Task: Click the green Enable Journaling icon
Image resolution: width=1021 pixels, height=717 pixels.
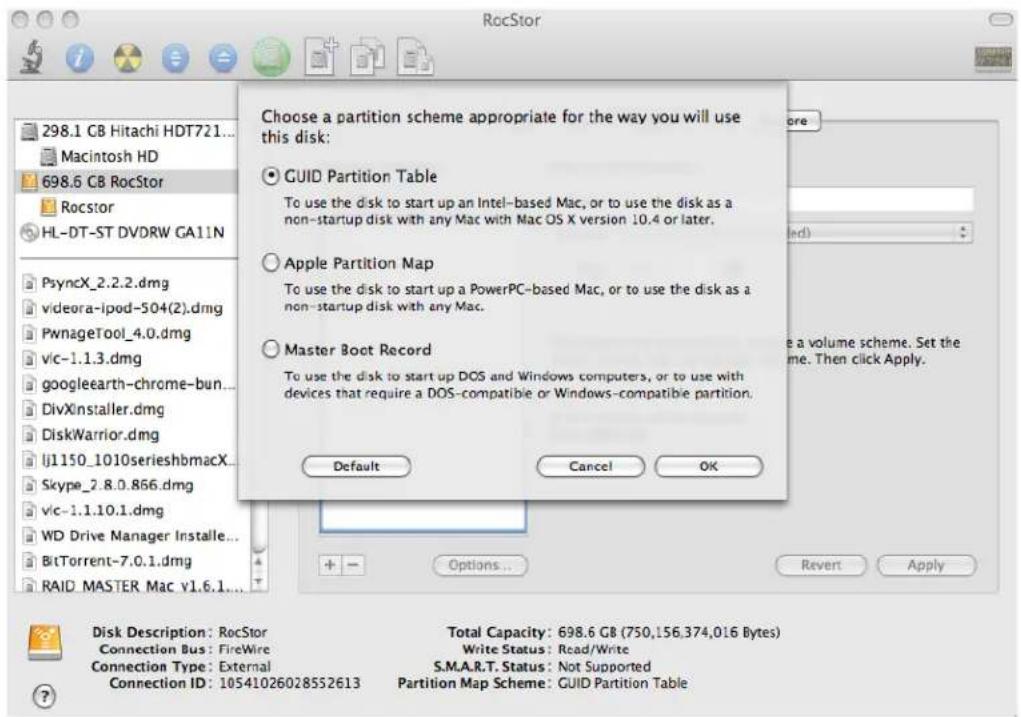Action: tap(272, 57)
